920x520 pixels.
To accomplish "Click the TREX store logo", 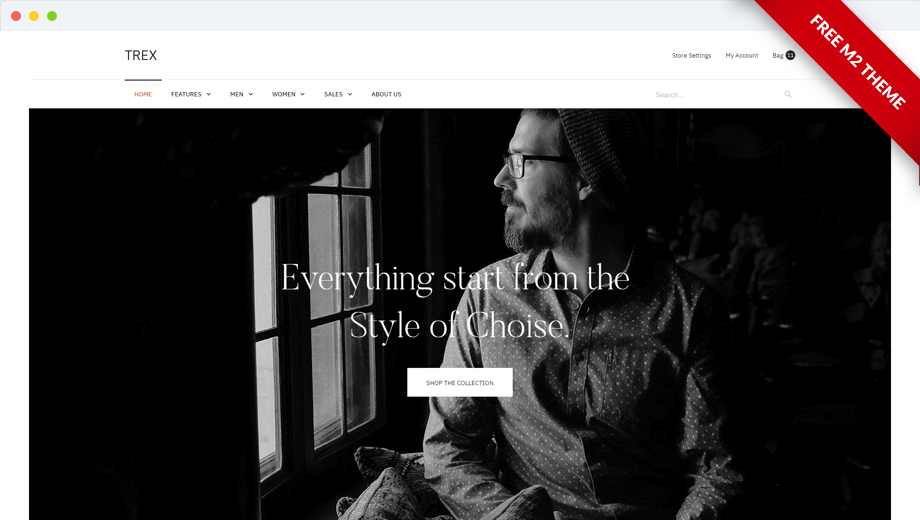I will pyautogui.click(x=141, y=55).
